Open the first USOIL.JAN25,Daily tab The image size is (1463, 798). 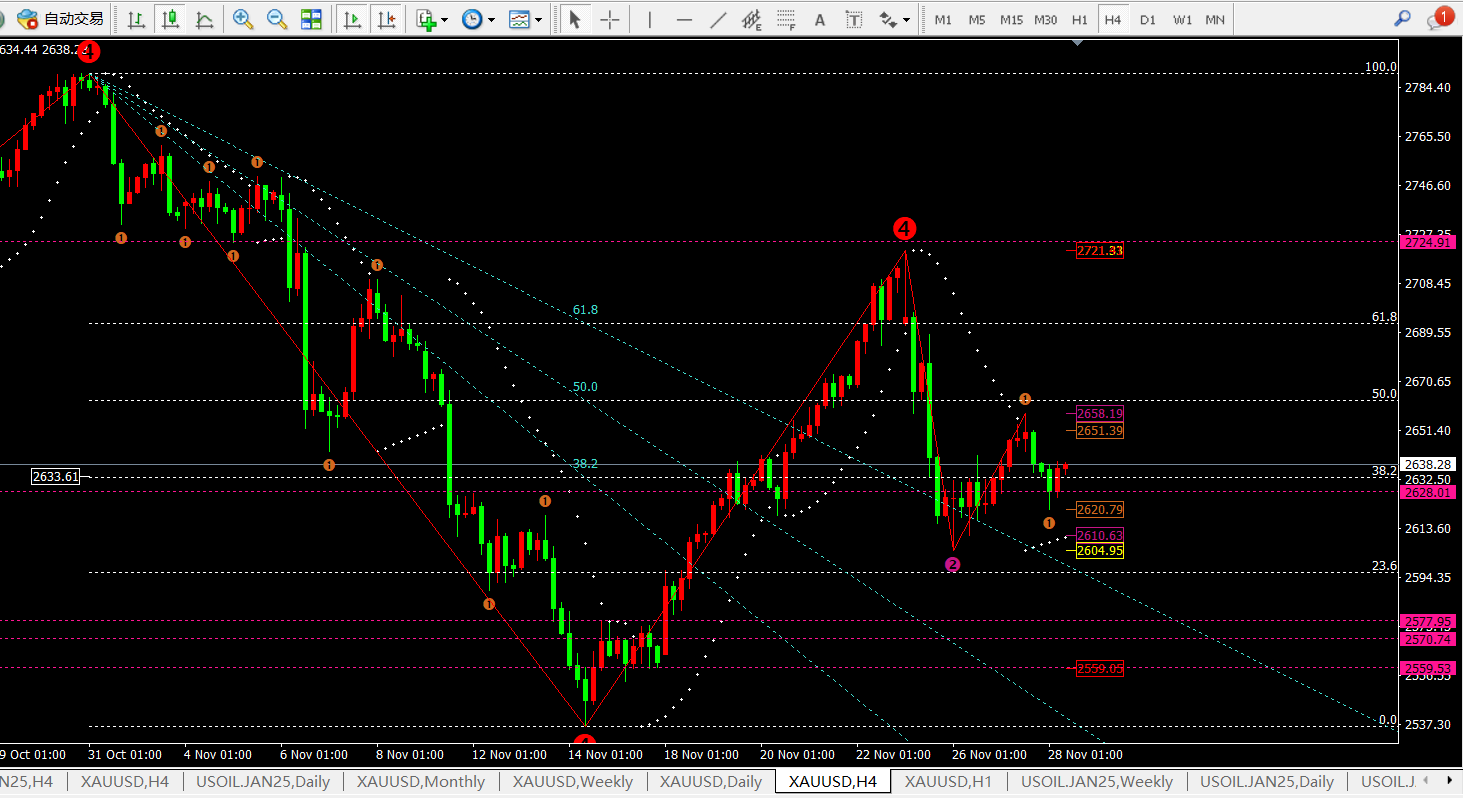(263, 782)
